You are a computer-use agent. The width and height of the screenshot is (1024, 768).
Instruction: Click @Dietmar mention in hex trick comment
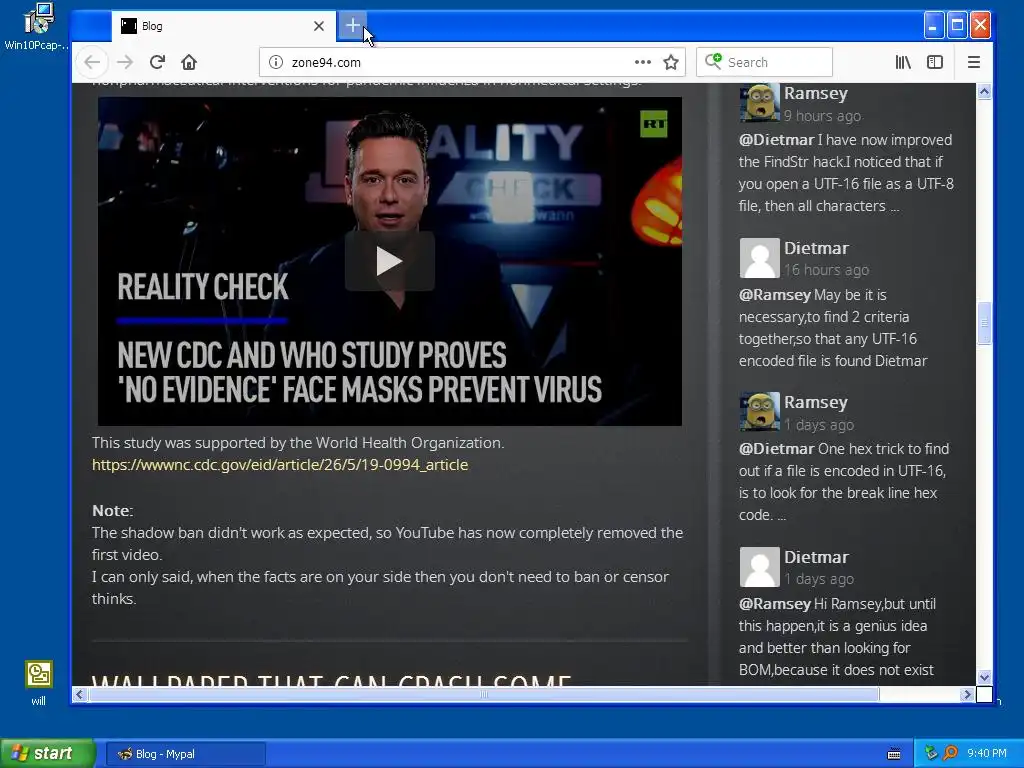pos(776,449)
